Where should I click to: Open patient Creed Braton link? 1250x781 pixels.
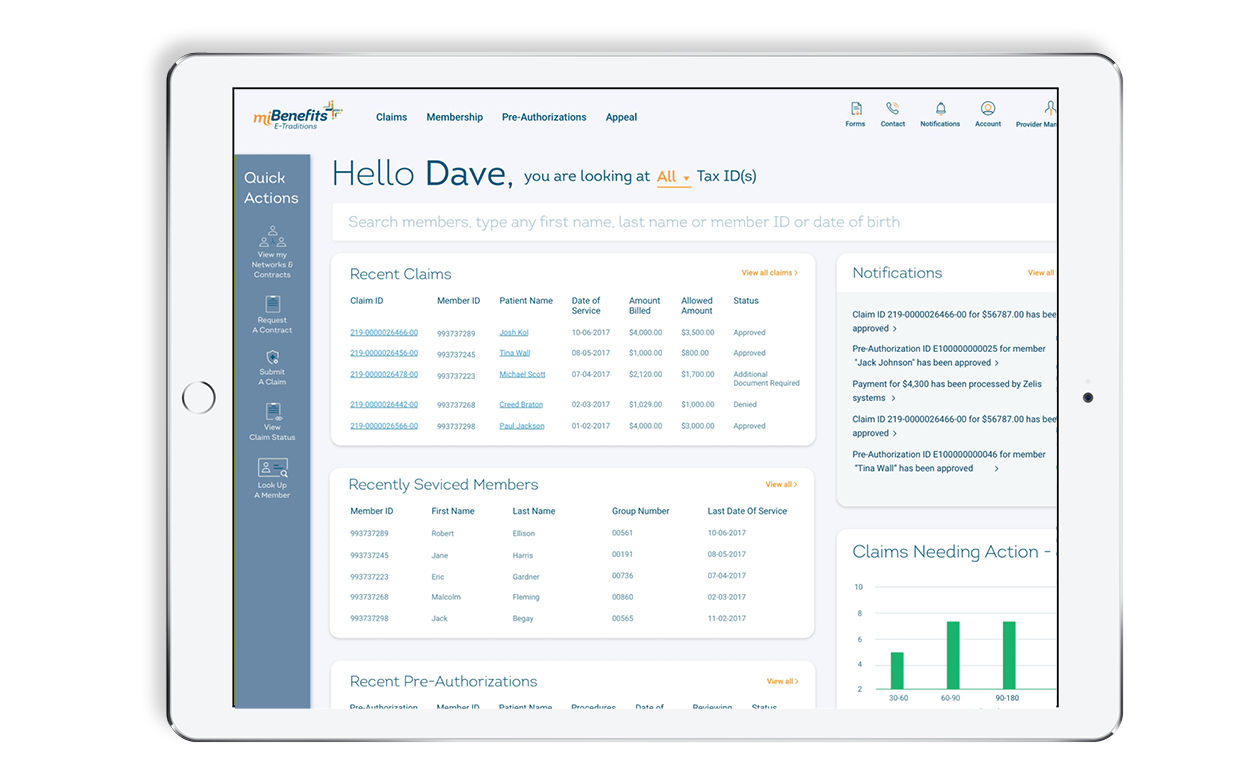pyautogui.click(x=521, y=405)
